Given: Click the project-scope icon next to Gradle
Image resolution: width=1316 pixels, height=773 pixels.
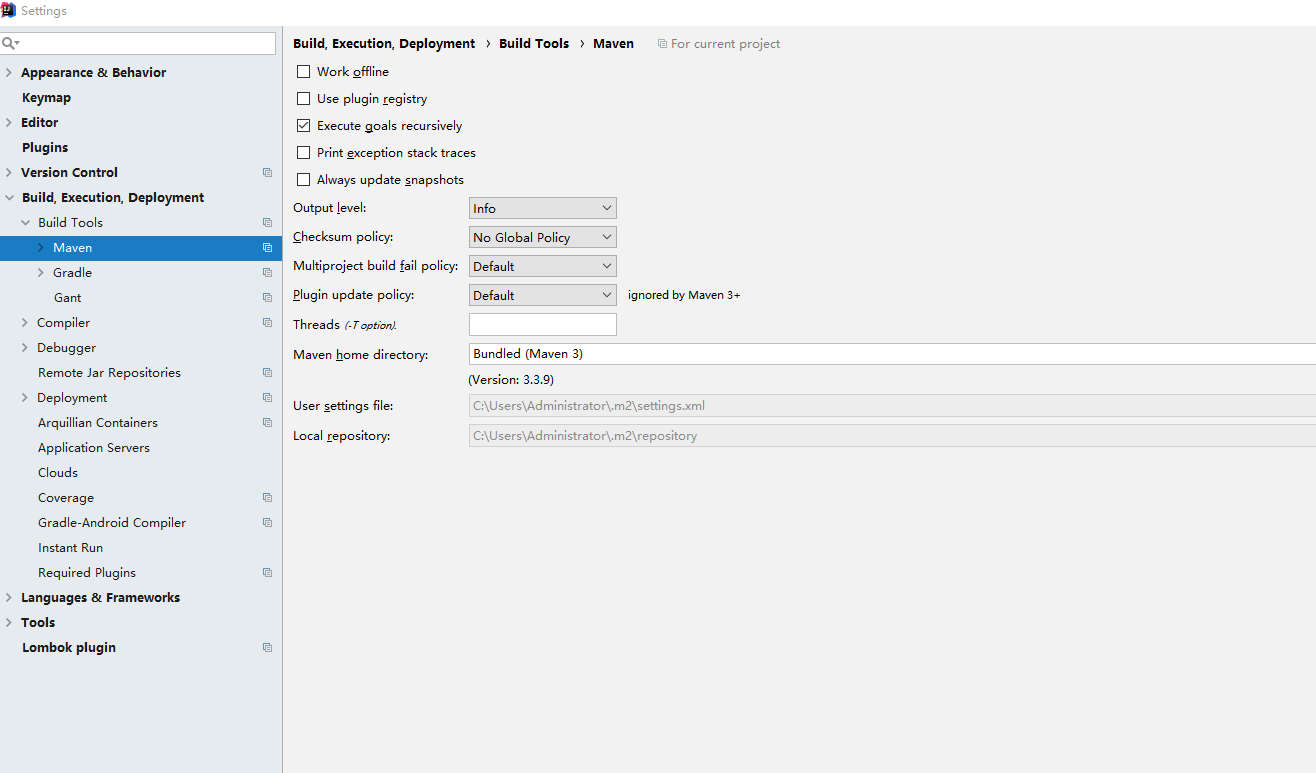Looking at the screenshot, I should [x=267, y=273].
